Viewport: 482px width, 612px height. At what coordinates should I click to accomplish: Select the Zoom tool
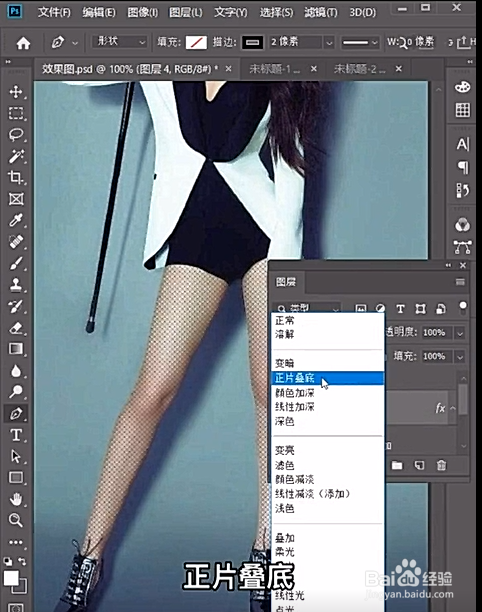(x=16, y=520)
